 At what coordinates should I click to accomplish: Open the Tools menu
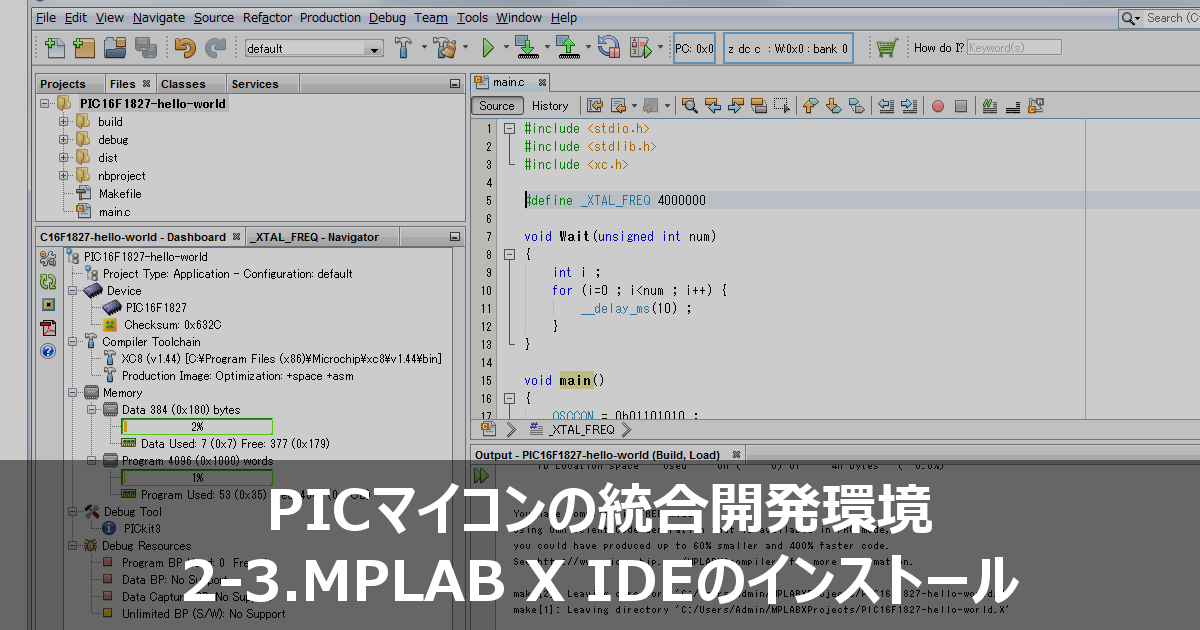coord(472,17)
